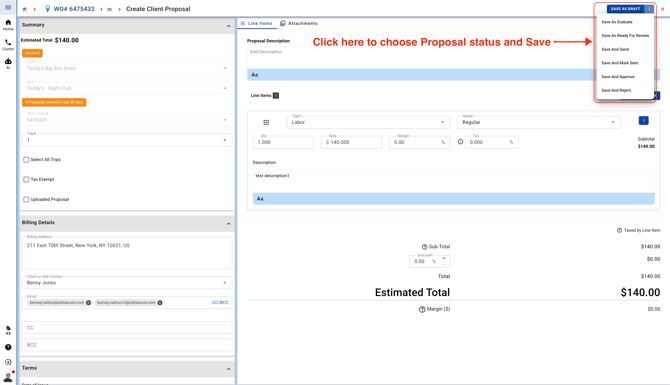Click the Tax percent field
The height and width of the screenshot is (385, 670).
pyautogui.click(x=491, y=142)
